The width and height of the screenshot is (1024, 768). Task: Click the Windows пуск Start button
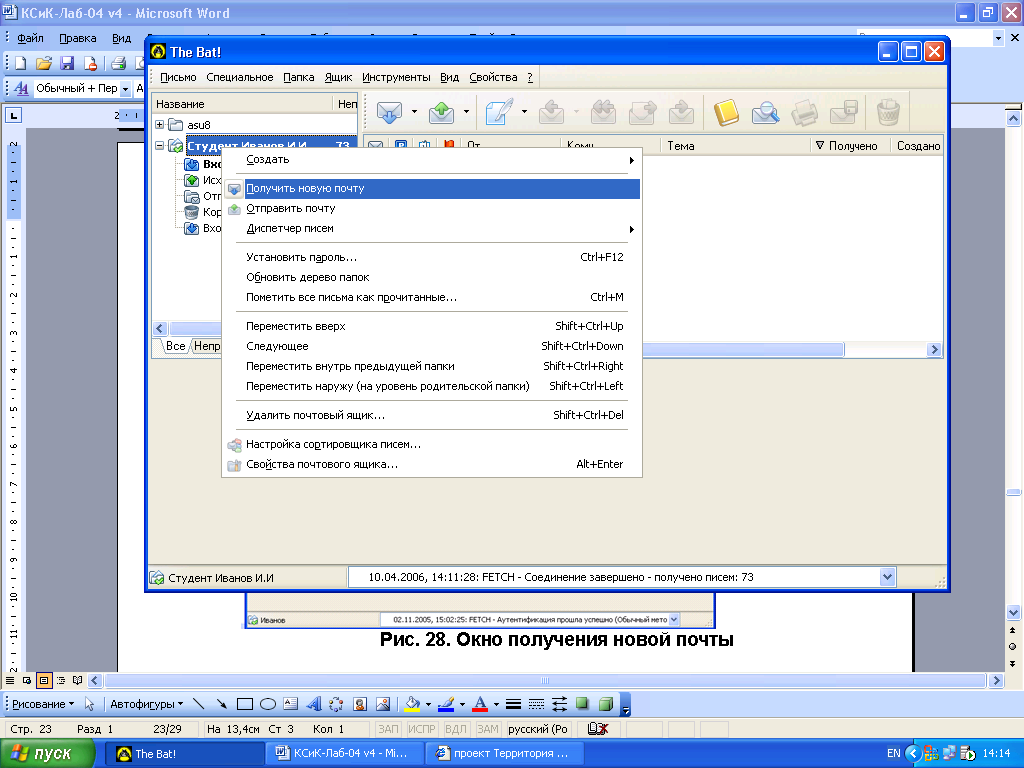(x=47, y=754)
